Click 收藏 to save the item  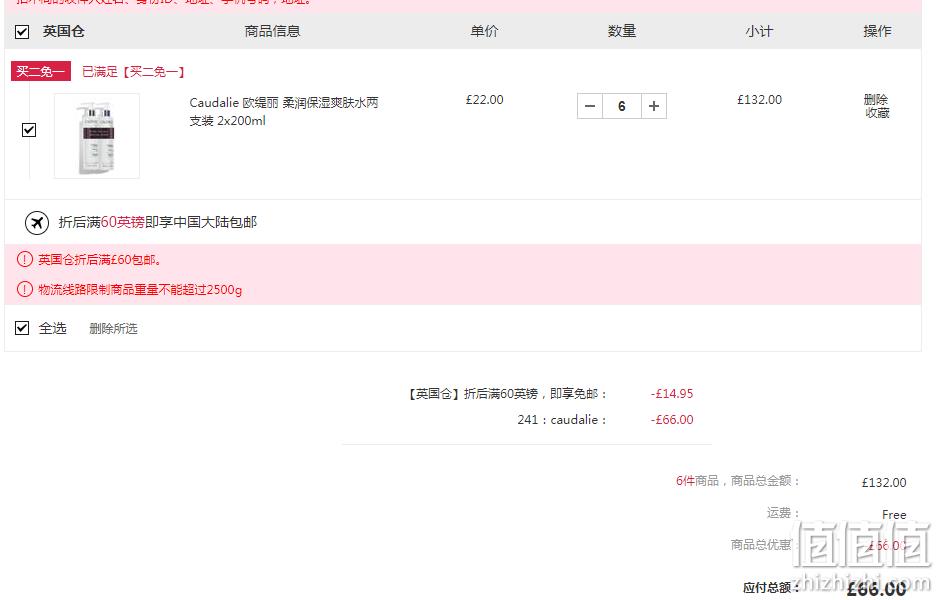(877, 113)
